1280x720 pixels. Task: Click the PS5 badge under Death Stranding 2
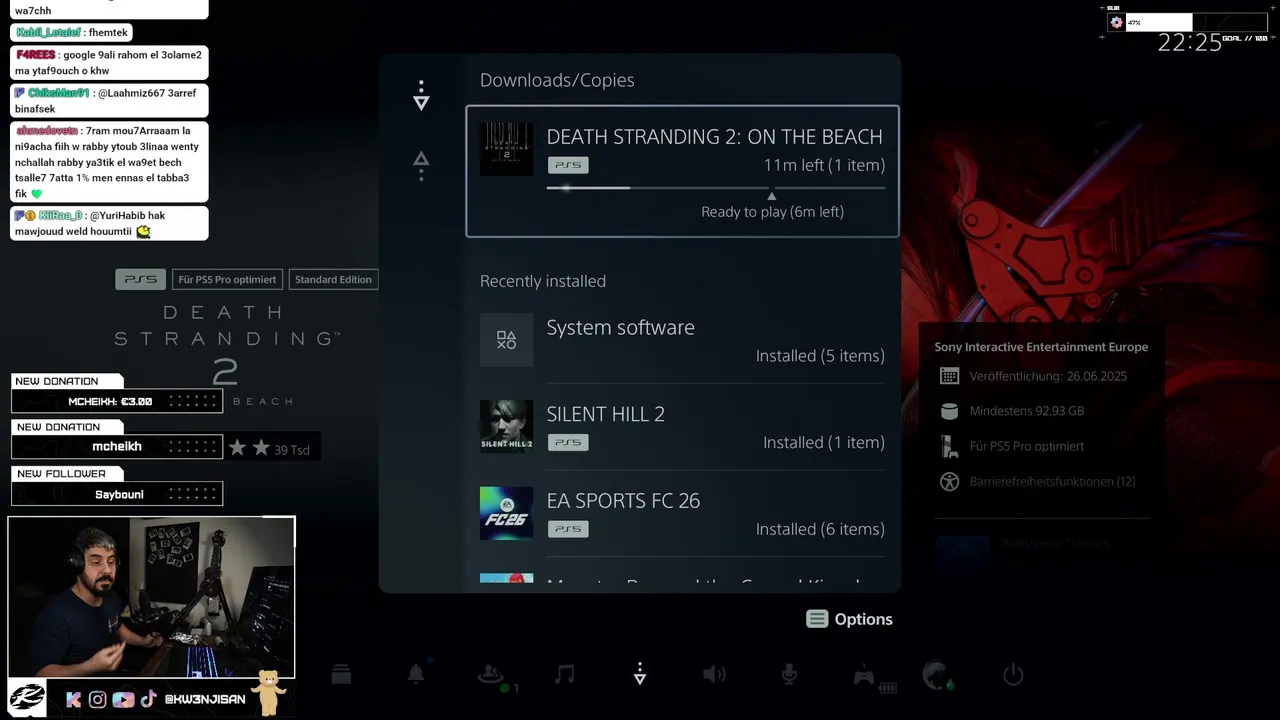pos(568,165)
